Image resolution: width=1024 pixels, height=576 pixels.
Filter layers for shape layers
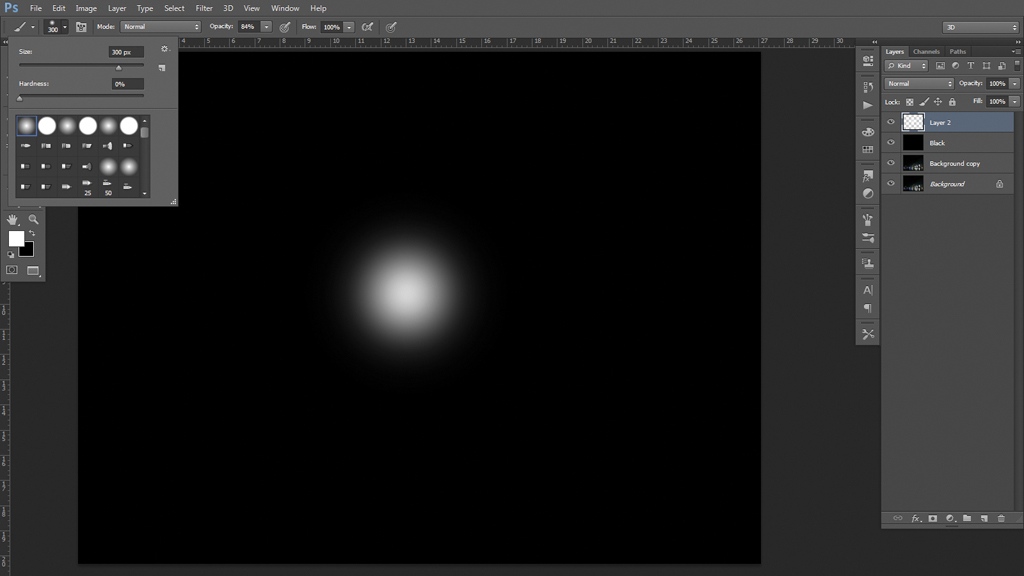(x=986, y=66)
